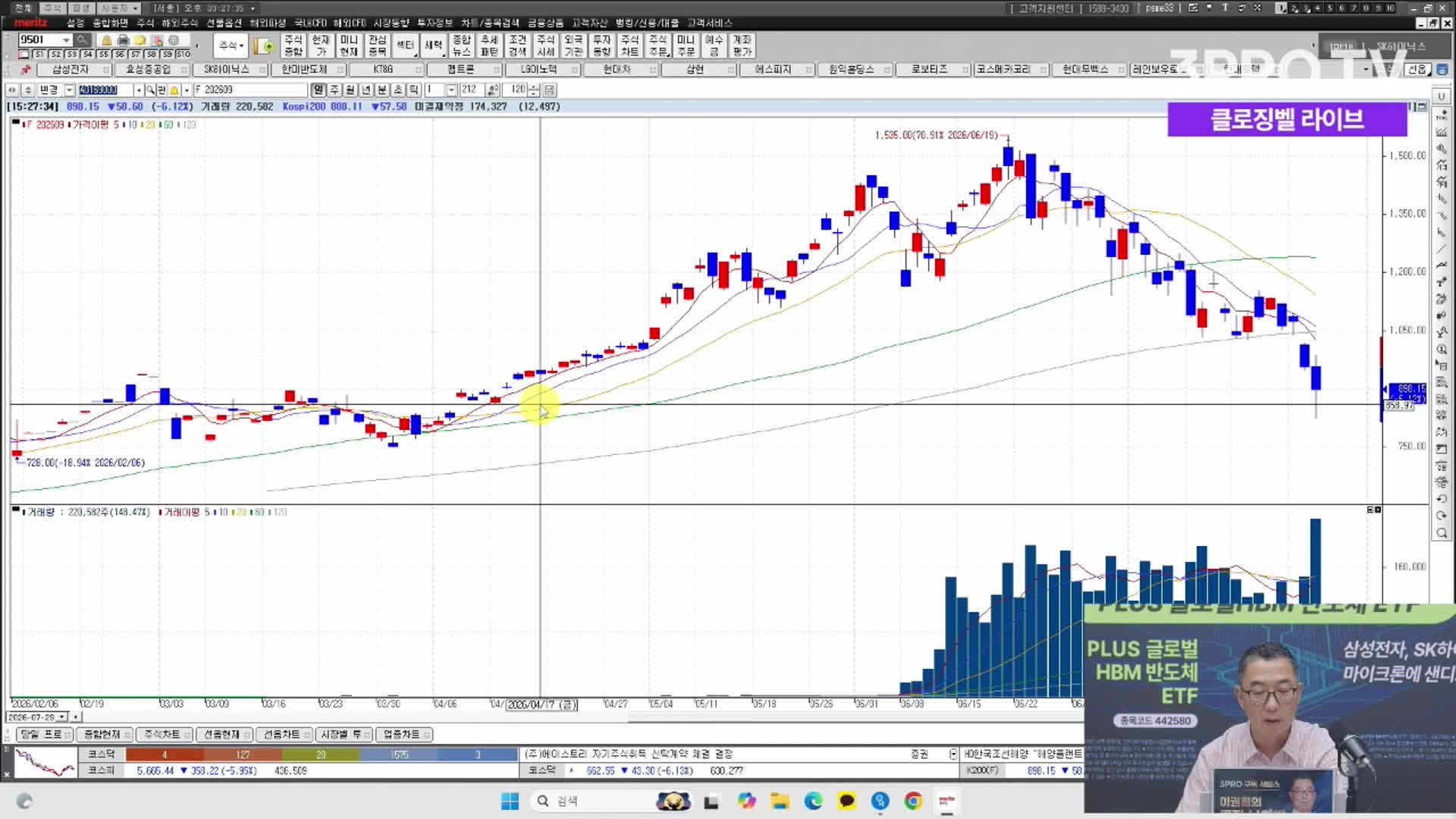1456x819 pixels.
Task: Select the 주 weekly period toggle
Action: coord(334,89)
